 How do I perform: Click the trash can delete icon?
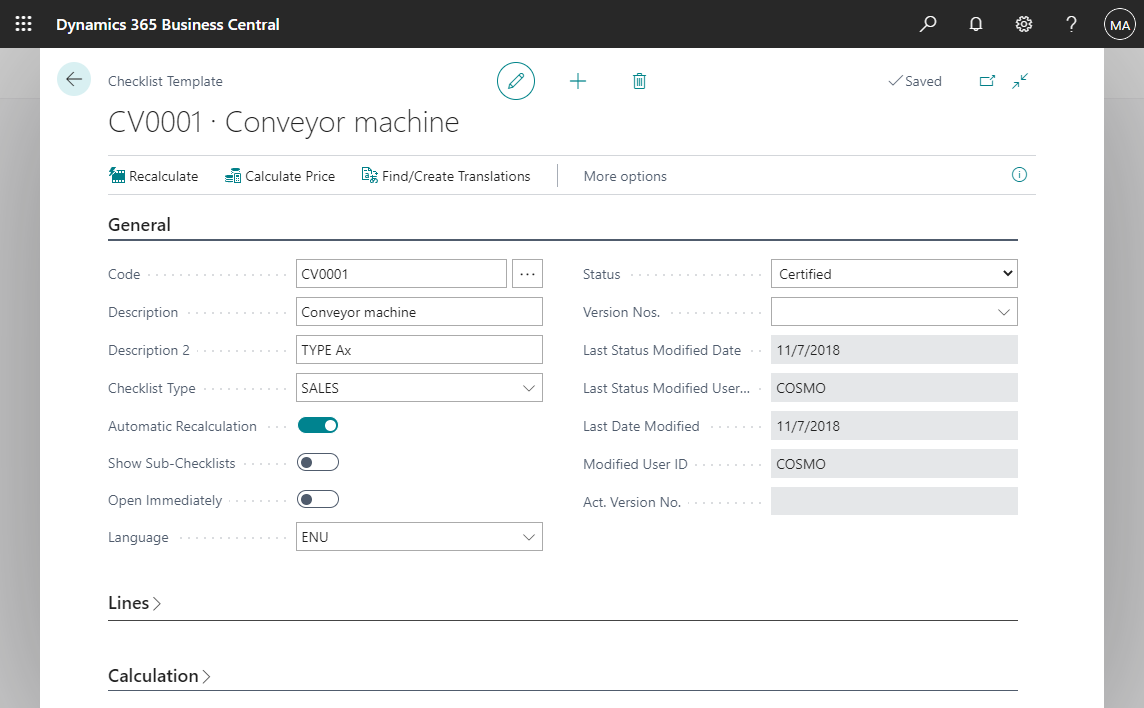pyautogui.click(x=640, y=81)
